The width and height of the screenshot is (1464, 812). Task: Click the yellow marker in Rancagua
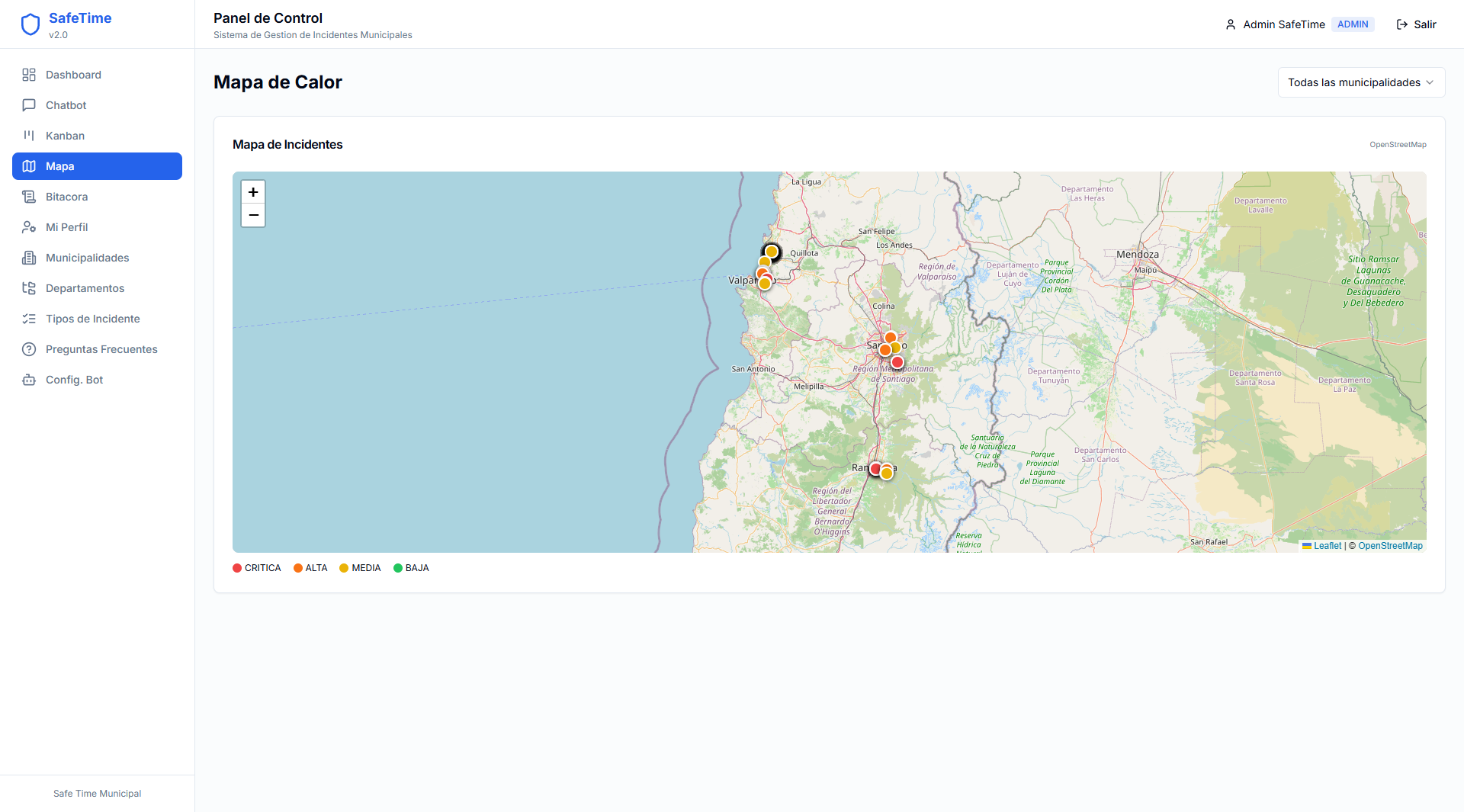887,473
